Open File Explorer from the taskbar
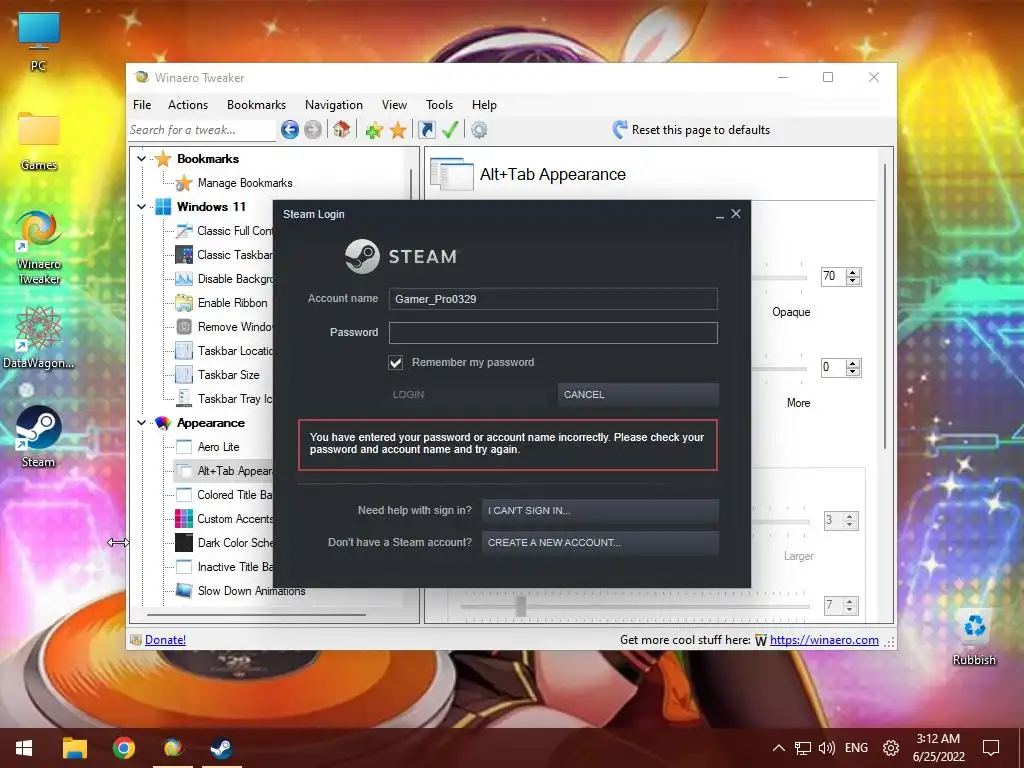Screen dimensions: 1024x768 pos(74,748)
